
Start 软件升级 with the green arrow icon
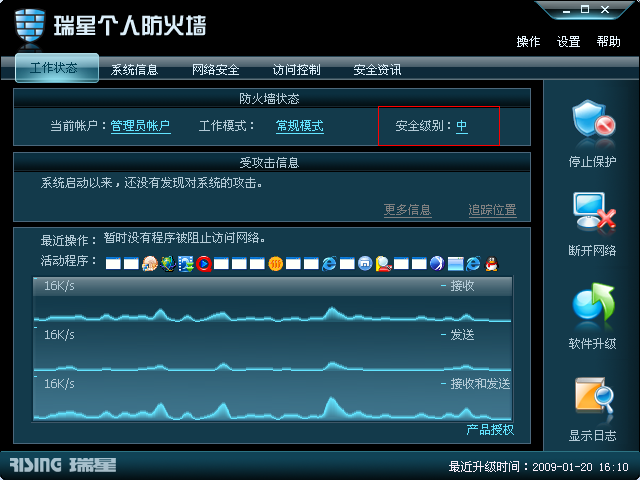(x=593, y=302)
